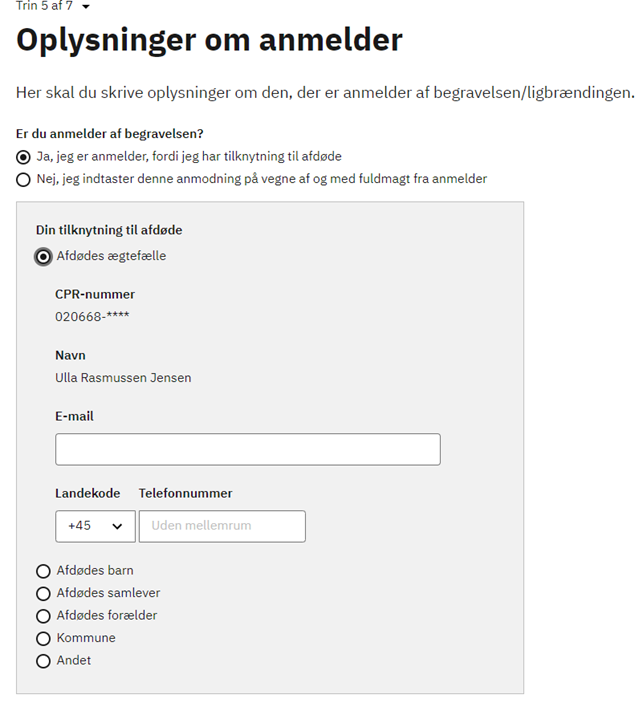
Task: Click the Telefonnummer input field
Action: click(x=222, y=526)
